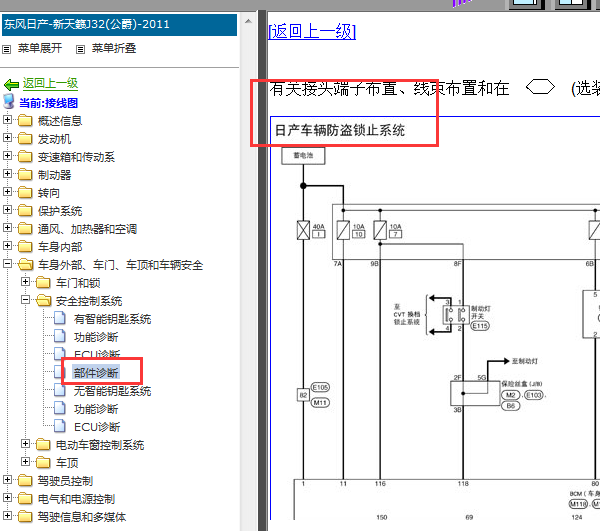The image size is (600, 531).
Task: Expand the 制动器 tree node
Action: (x=7, y=173)
